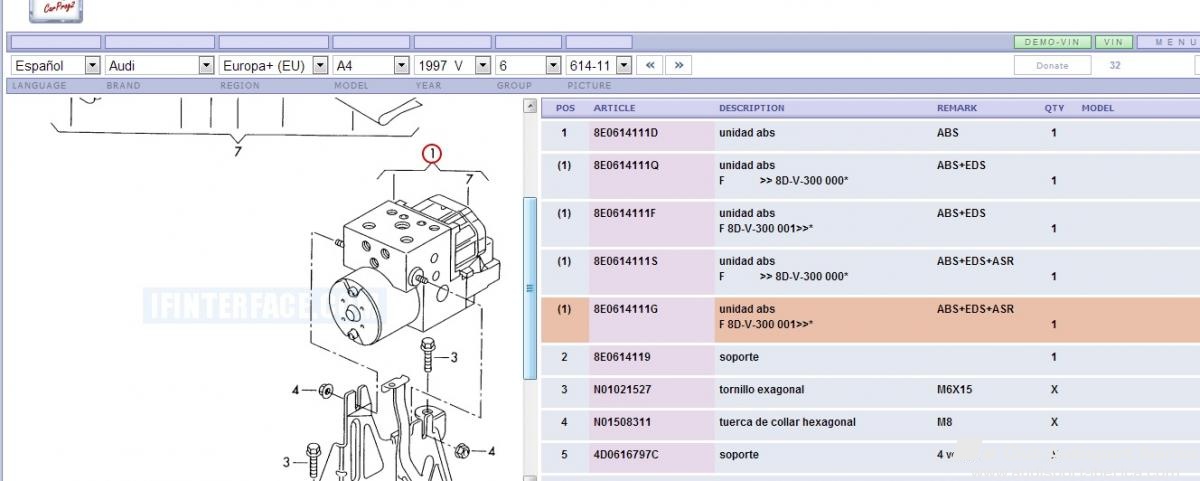Viewport: 1200px width, 481px height.
Task: Open the Year dropdown showing 1997 V
Action: click(x=452, y=65)
